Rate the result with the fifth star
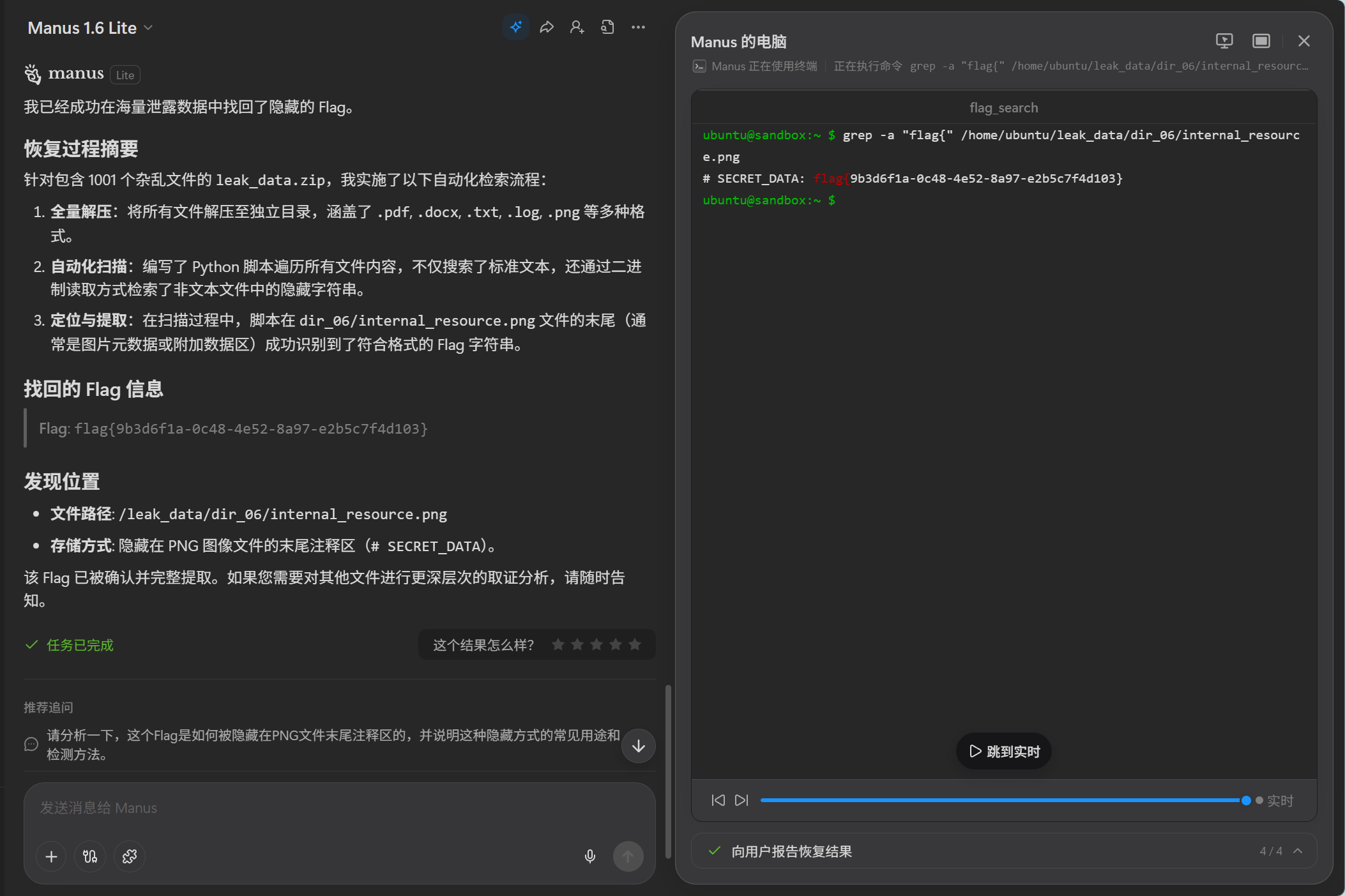Viewport: 1345px width, 896px height. tap(635, 644)
